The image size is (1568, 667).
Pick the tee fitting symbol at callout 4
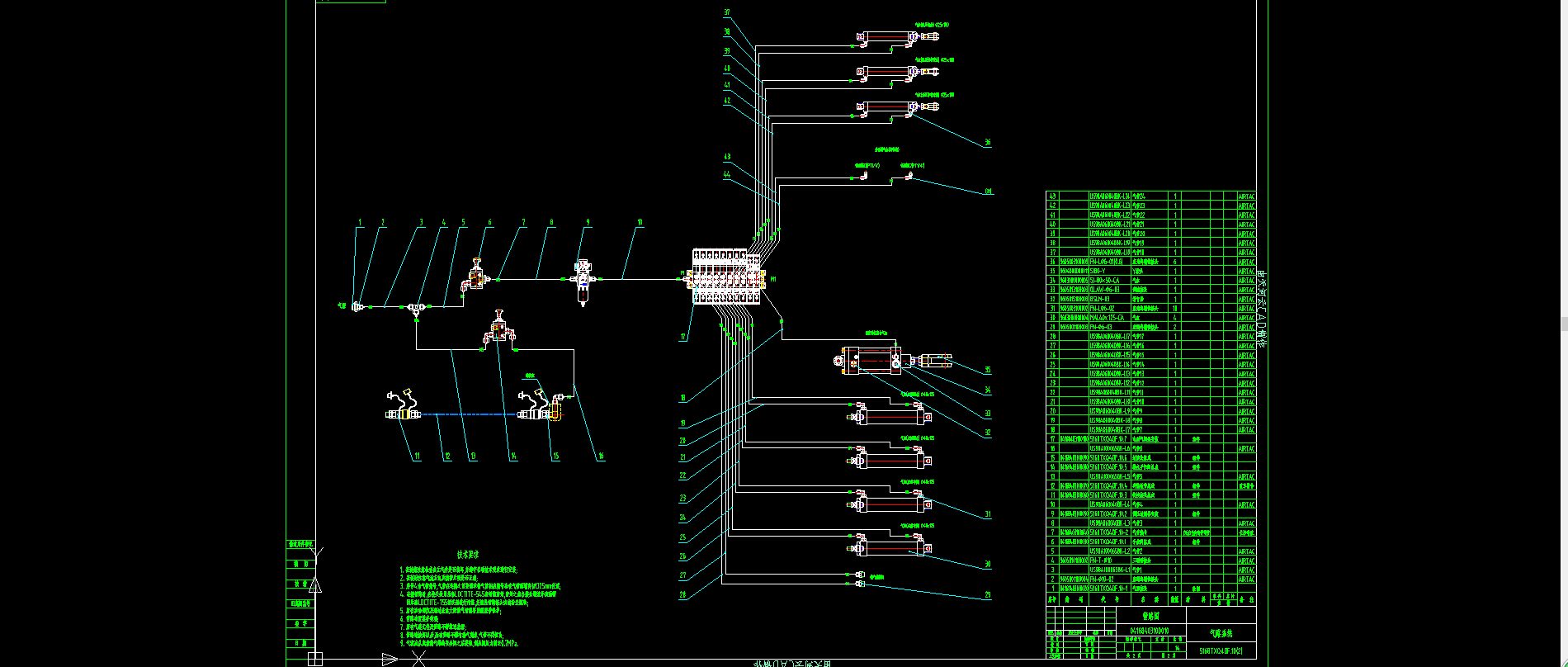pos(416,308)
